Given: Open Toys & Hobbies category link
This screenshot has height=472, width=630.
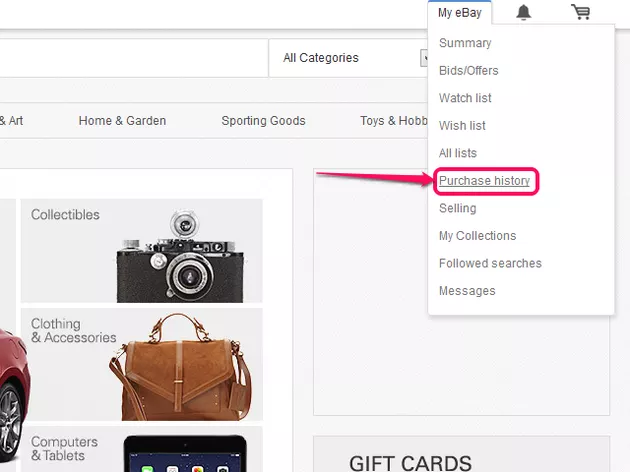Looking at the screenshot, I should [x=393, y=121].
